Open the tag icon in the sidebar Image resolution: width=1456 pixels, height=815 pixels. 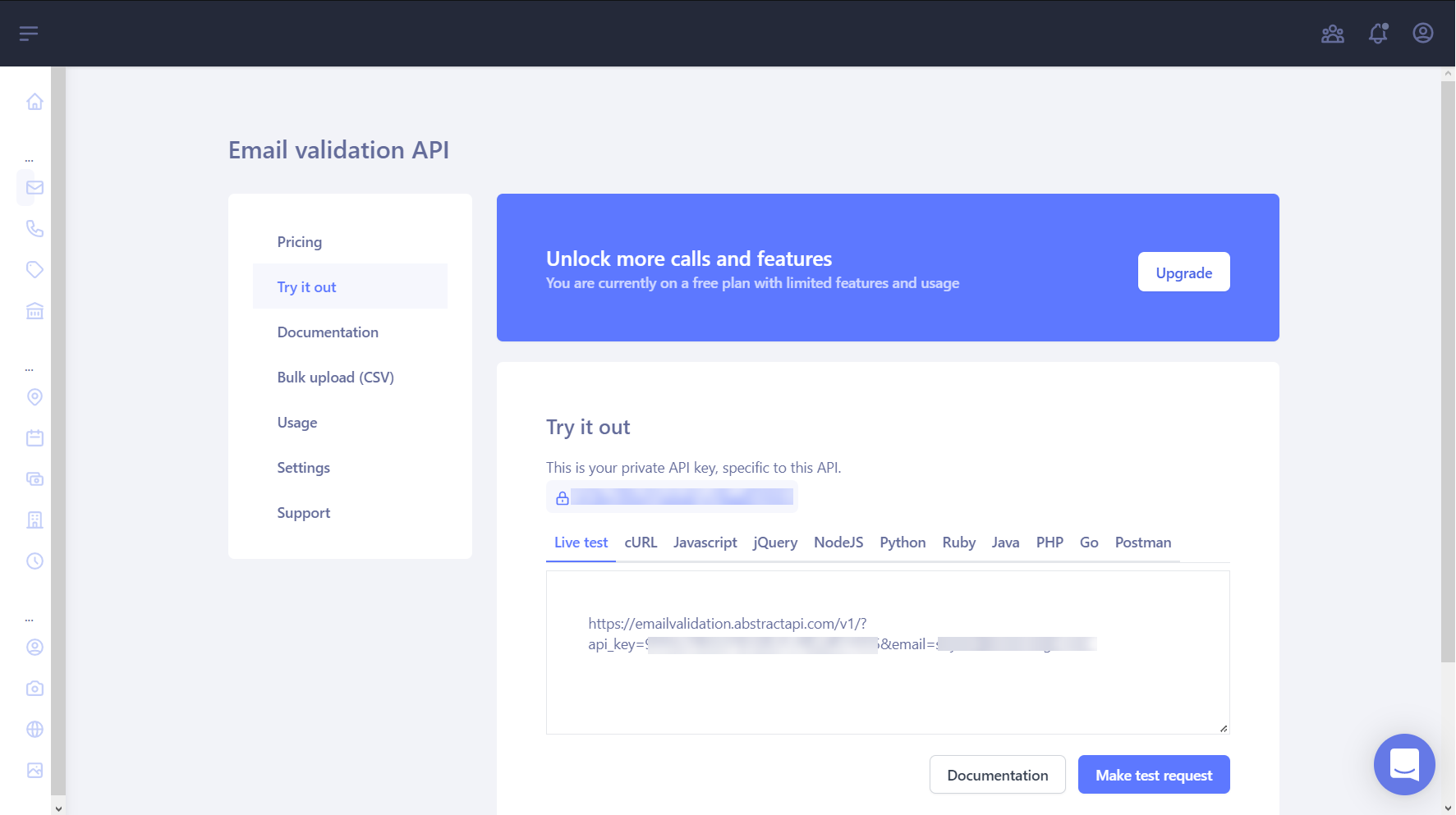coord(34,269)
